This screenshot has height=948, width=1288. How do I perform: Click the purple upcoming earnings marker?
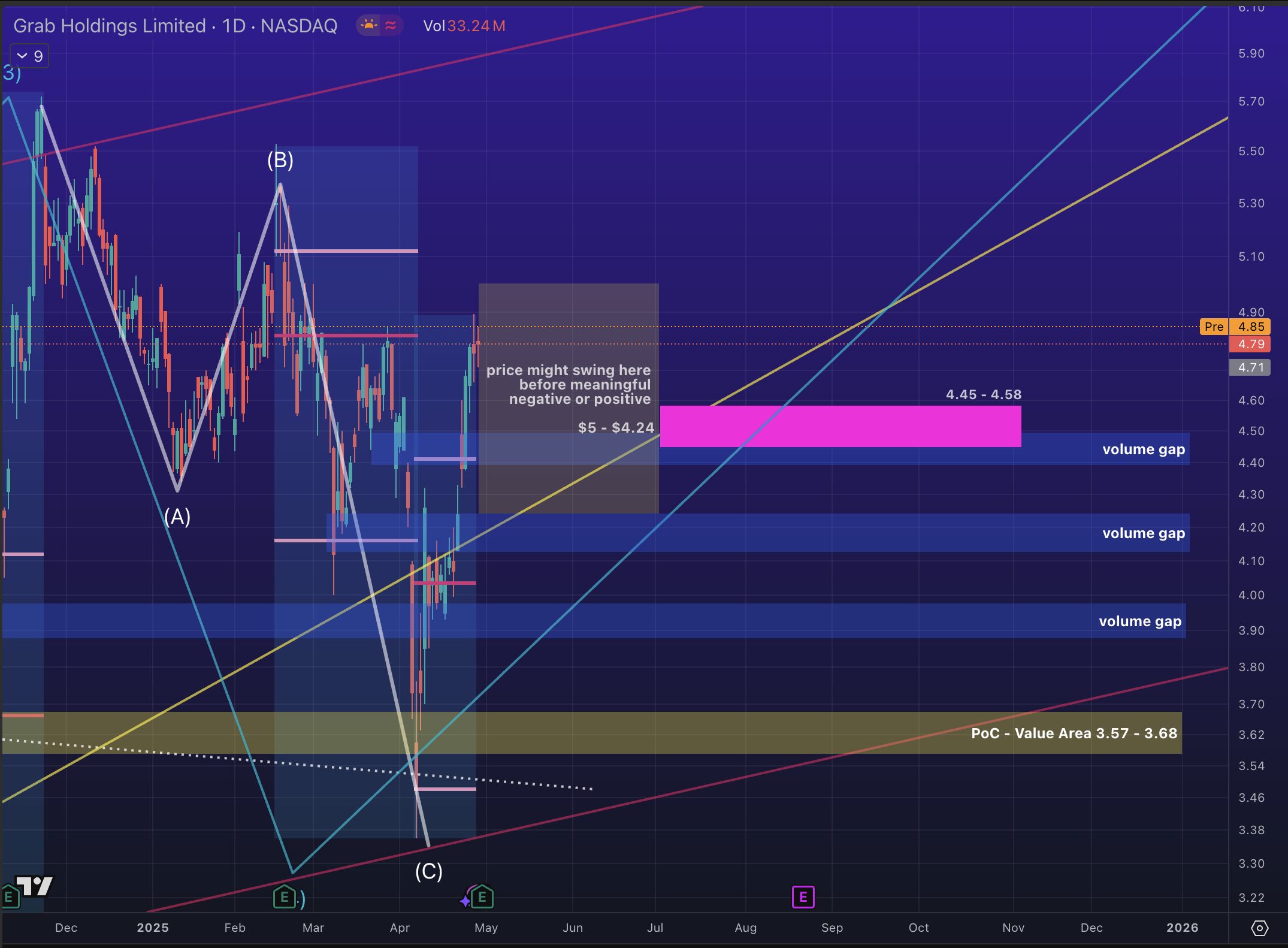803,897
